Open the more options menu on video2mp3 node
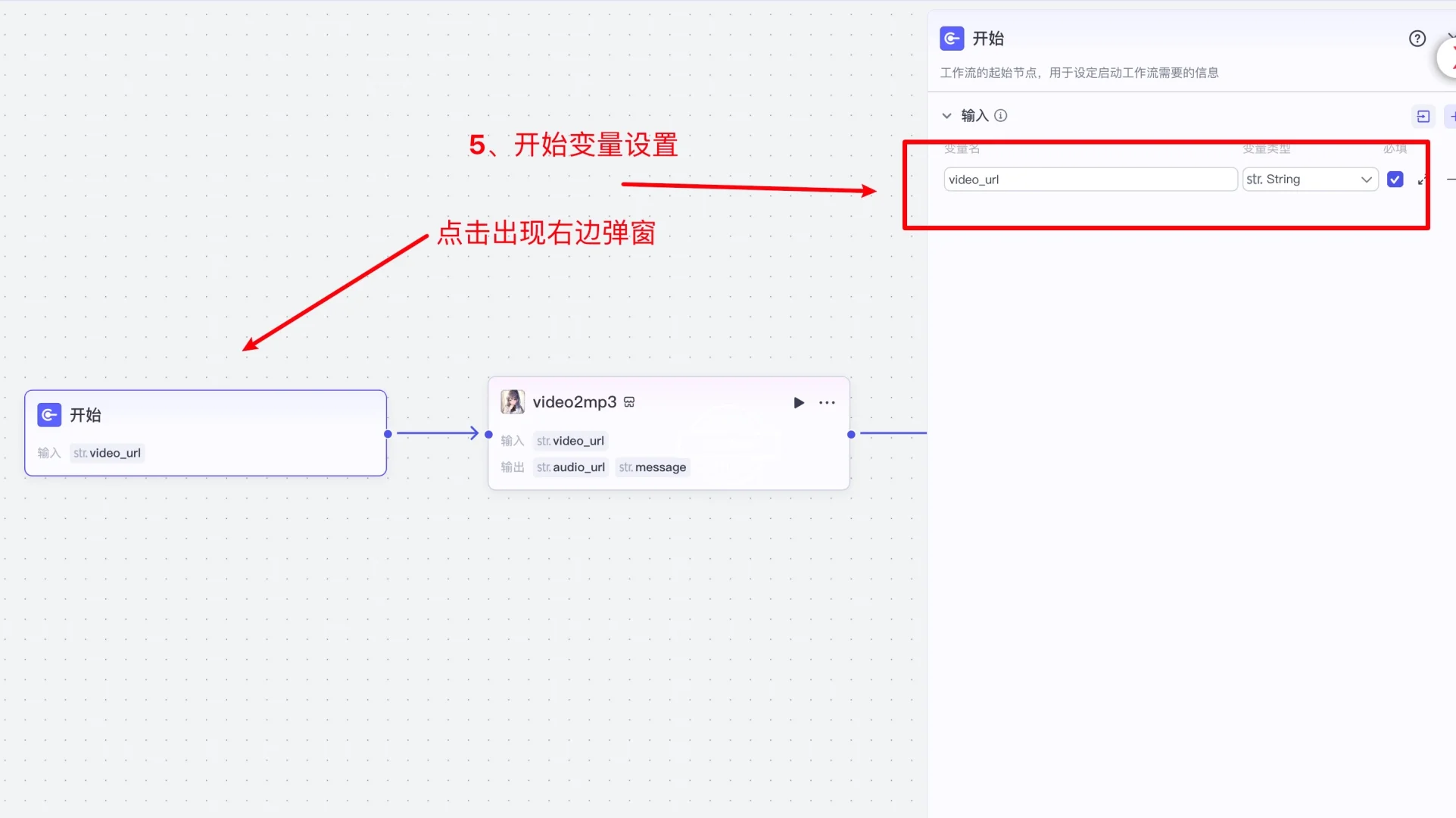The width and height of the screenshot is (1456, 818). click(826, 402)
